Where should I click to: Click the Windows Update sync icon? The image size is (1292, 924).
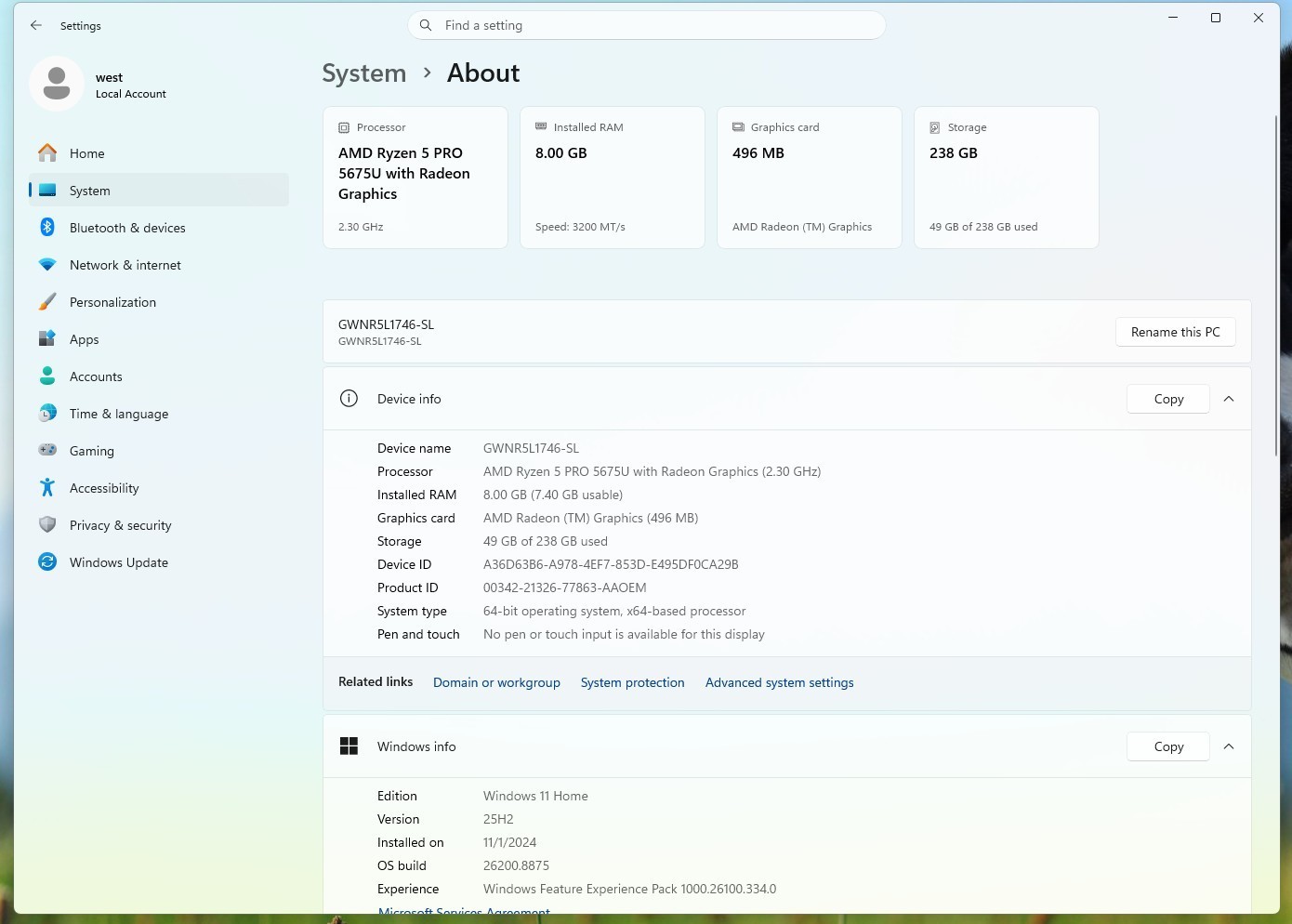[x=47, y=562]
